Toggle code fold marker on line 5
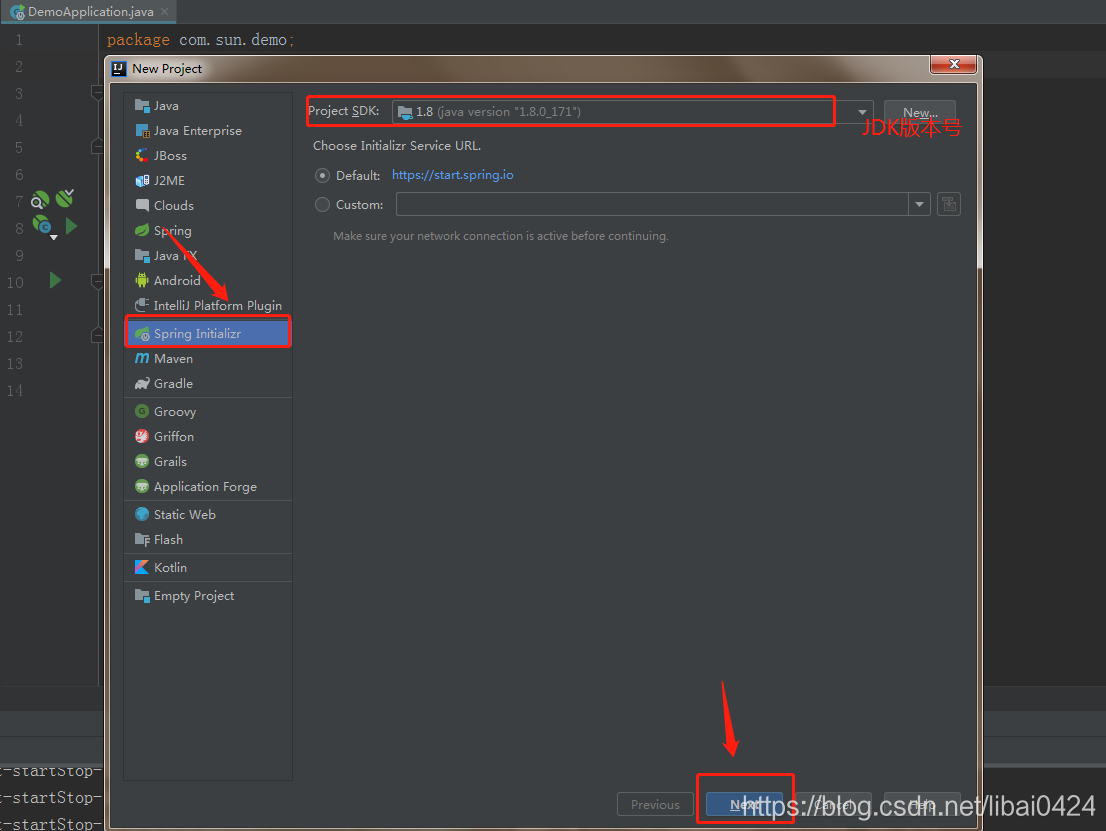Screen dimensions: 1106x831 [97, 147]
